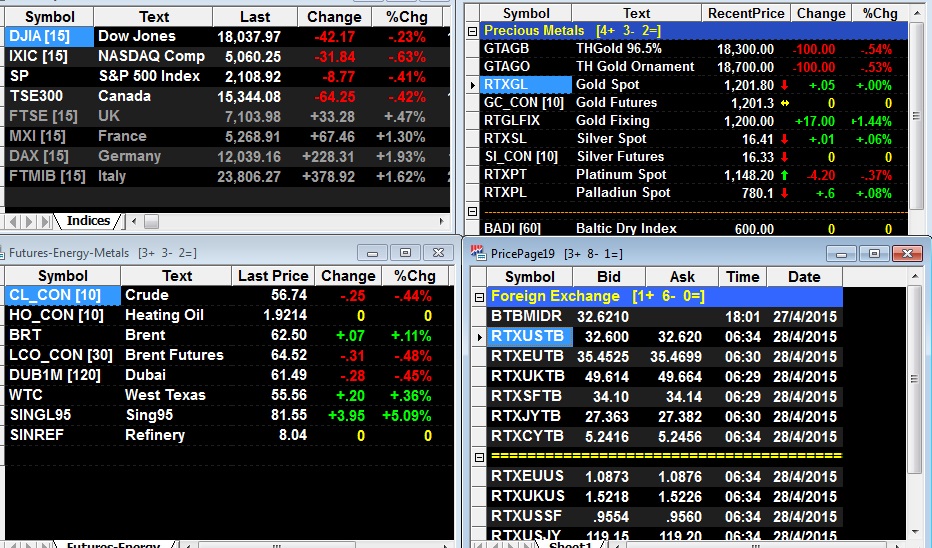Select HO_CON [10] Heating Oil row
932x548 pixels.
pyautogui.click(x=229, y=315)
